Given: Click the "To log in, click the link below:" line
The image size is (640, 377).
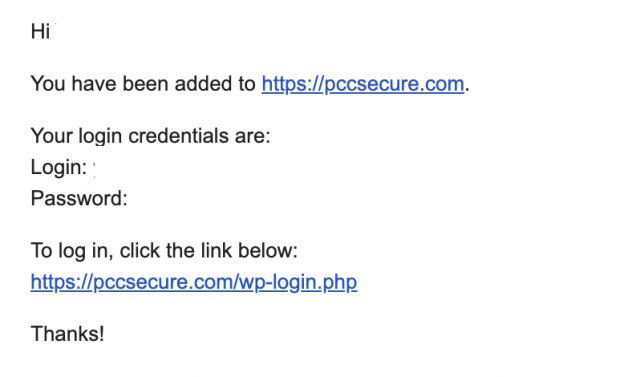Looking at the screenshot, I should [x=164, y=251].
